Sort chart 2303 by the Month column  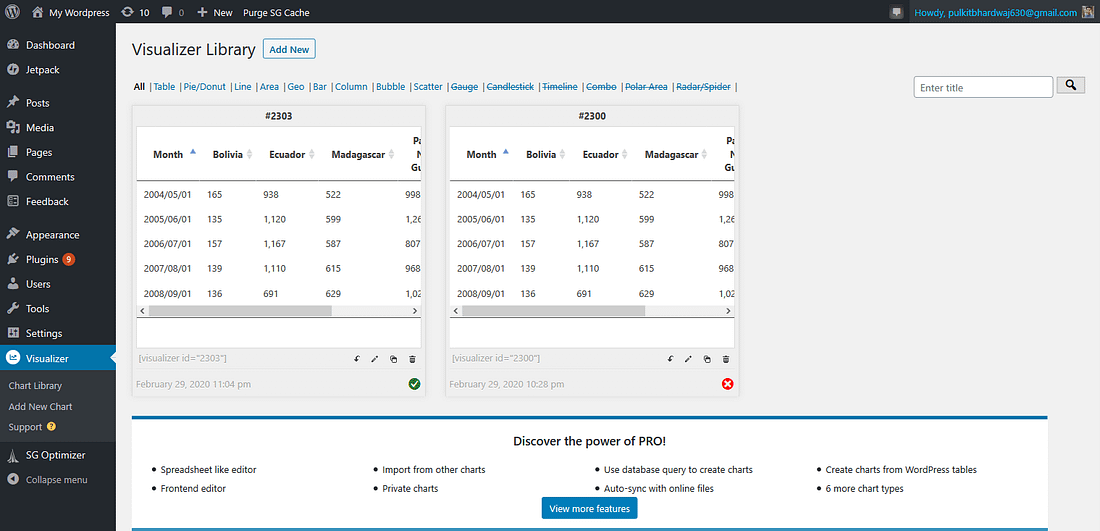(168, 154)
